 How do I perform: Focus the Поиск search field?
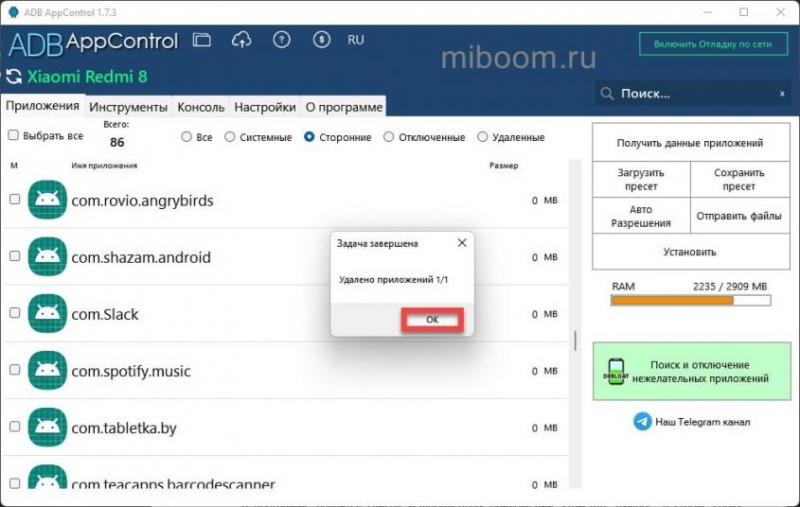692,93
